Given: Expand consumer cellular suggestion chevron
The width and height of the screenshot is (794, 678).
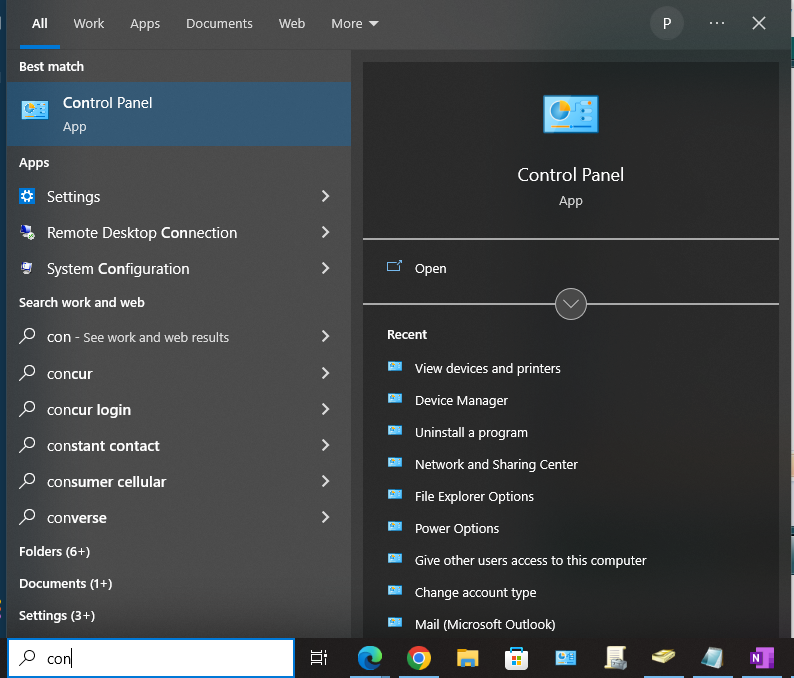Looking at the screenshot, I should 326,481.
